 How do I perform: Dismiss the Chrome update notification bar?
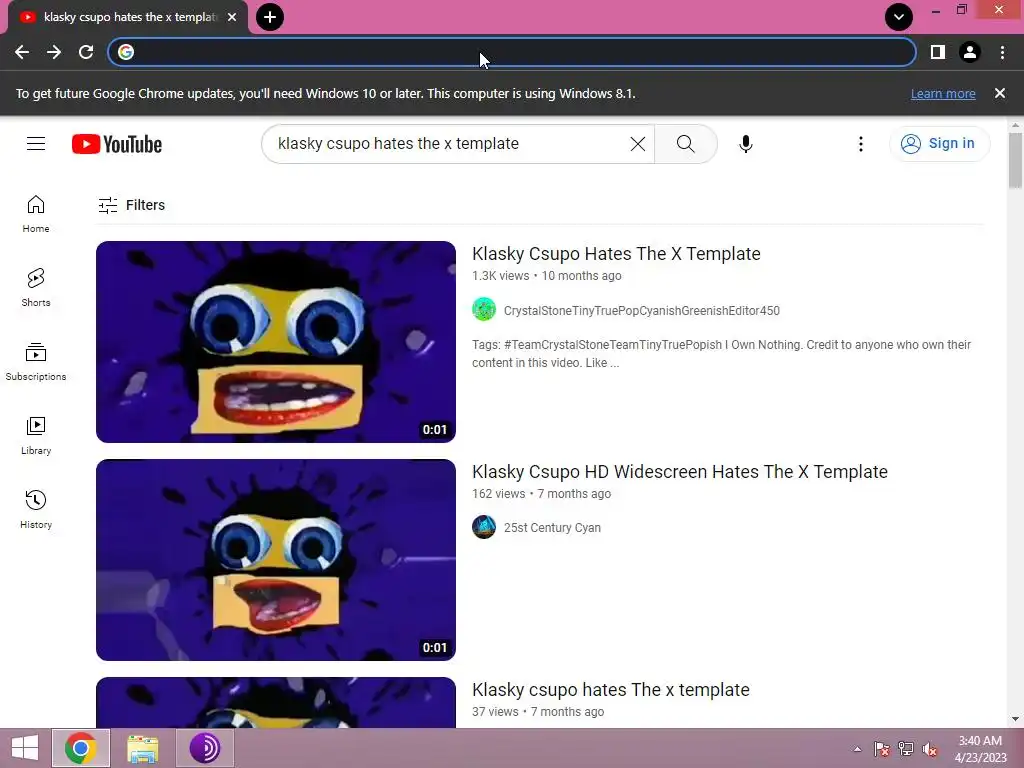pos(1000,93)
